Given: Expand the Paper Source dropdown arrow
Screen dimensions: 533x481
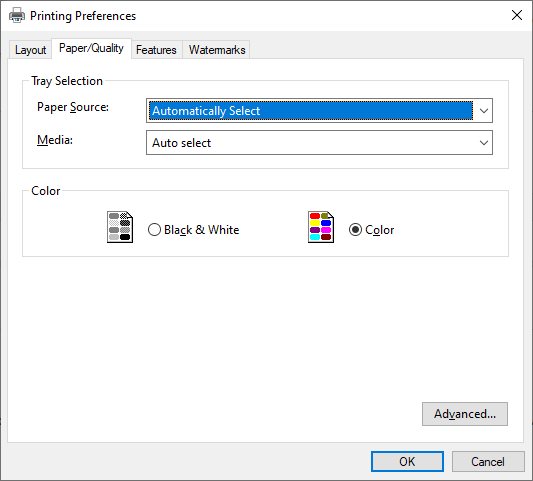Looking at the screenshot, I should [484, 111].
